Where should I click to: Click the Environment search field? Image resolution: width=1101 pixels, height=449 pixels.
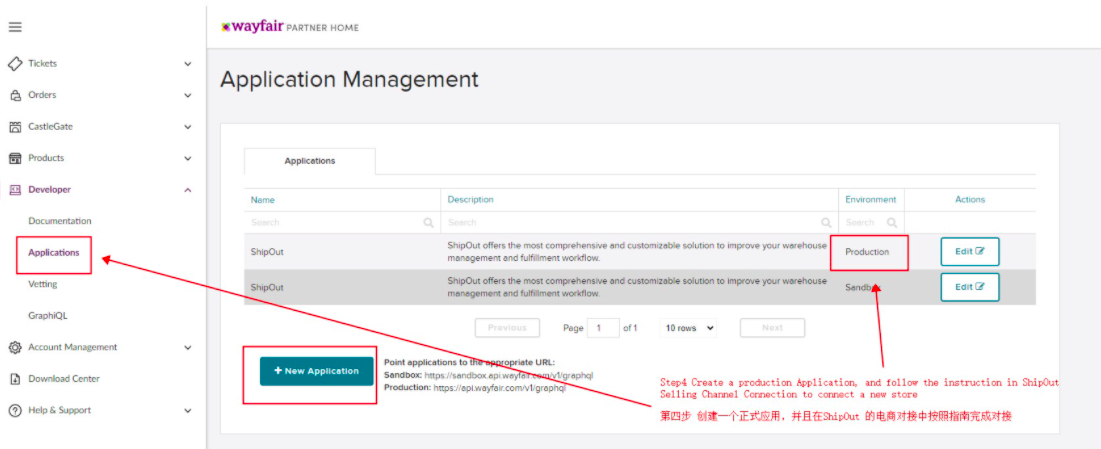tap(871, 223)
